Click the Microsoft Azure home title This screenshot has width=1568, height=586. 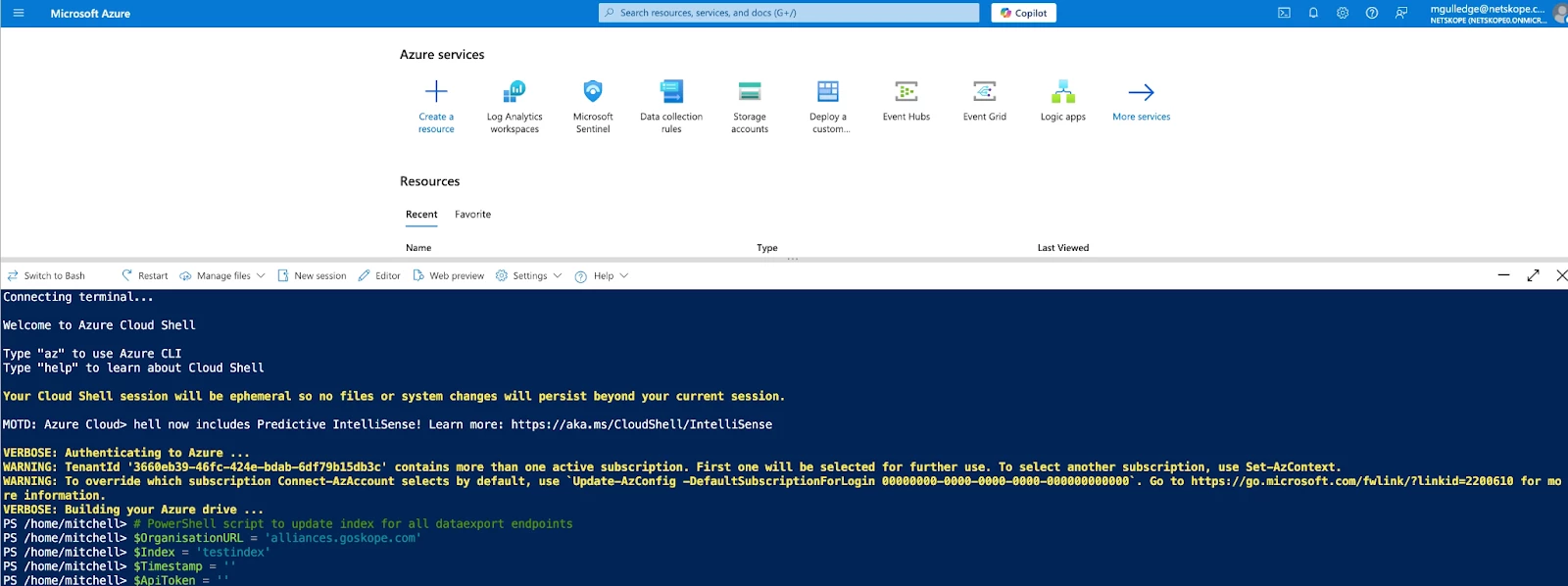tap(90, 14)
